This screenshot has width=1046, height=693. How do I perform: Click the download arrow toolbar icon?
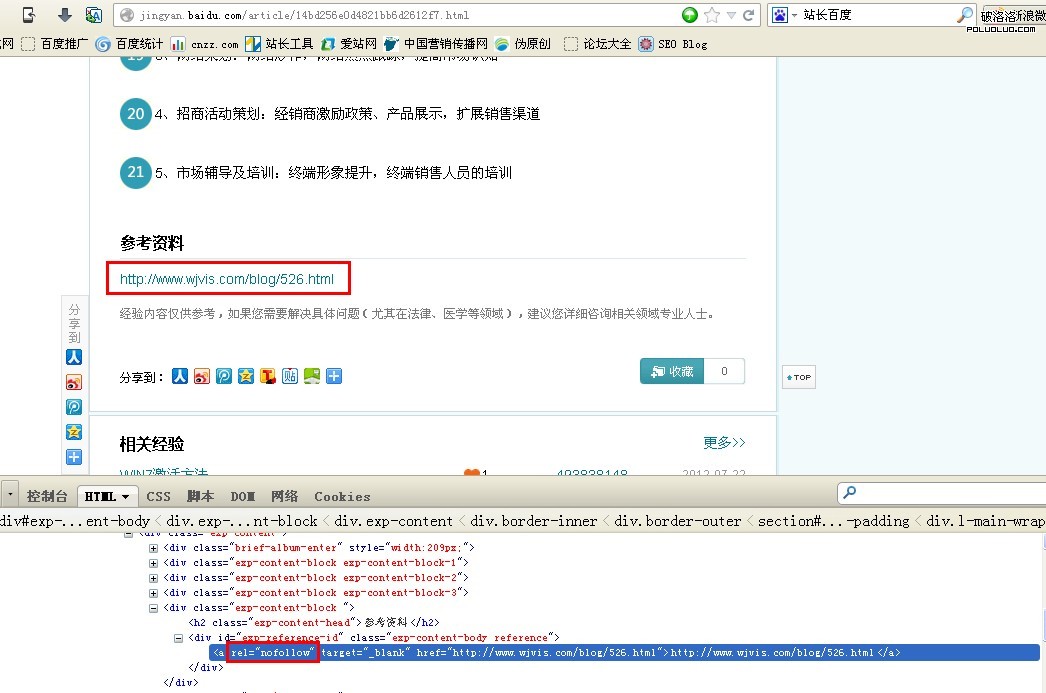click(x=64, y=15)
